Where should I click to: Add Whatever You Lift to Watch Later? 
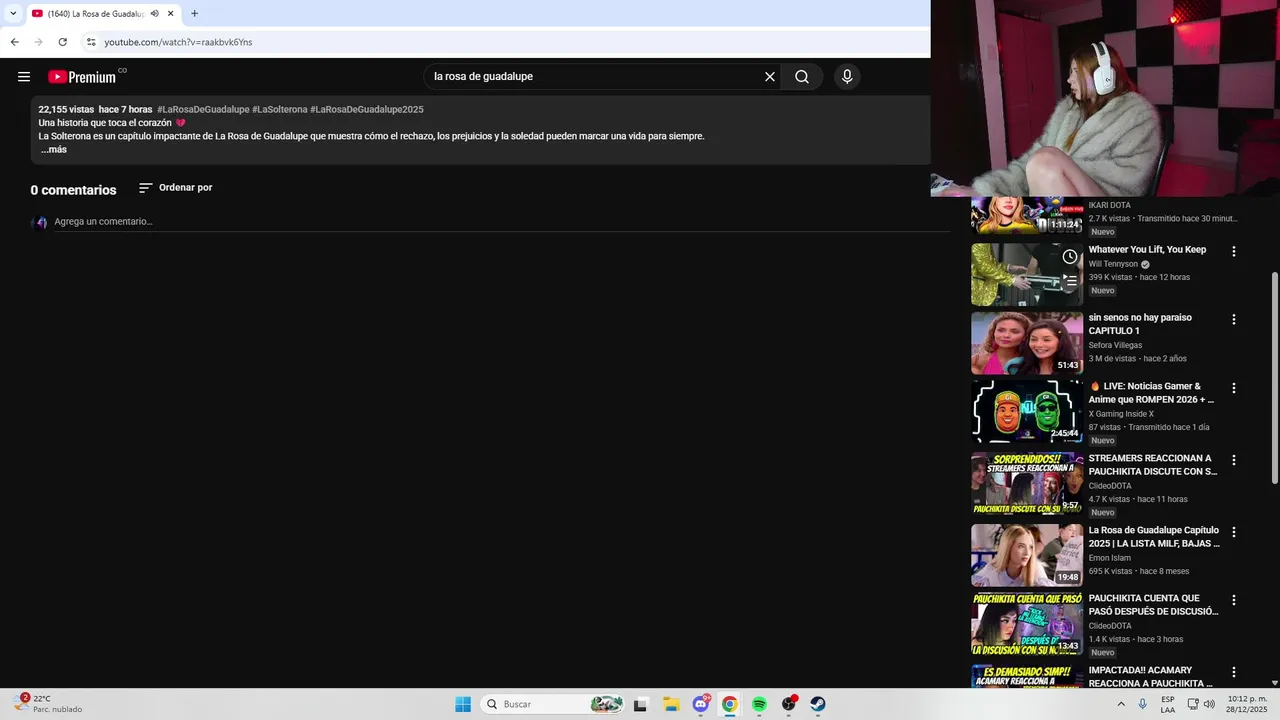click(1070, 257)
